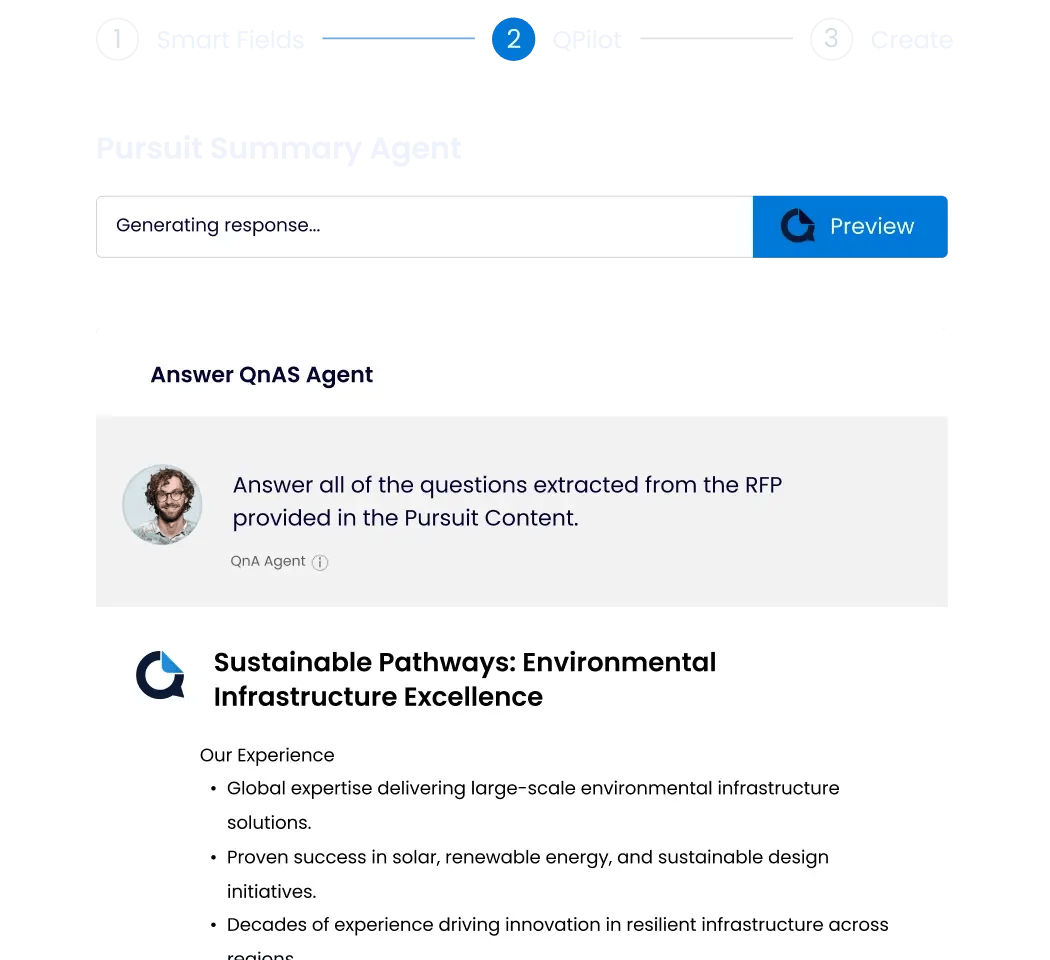
Task: Focus the Generating response input field
Action: (x=424, y=226)
